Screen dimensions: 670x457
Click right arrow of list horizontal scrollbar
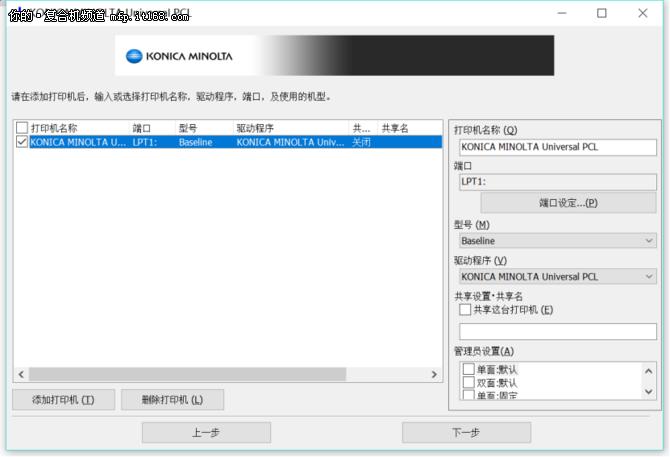(x=434, y=375)
